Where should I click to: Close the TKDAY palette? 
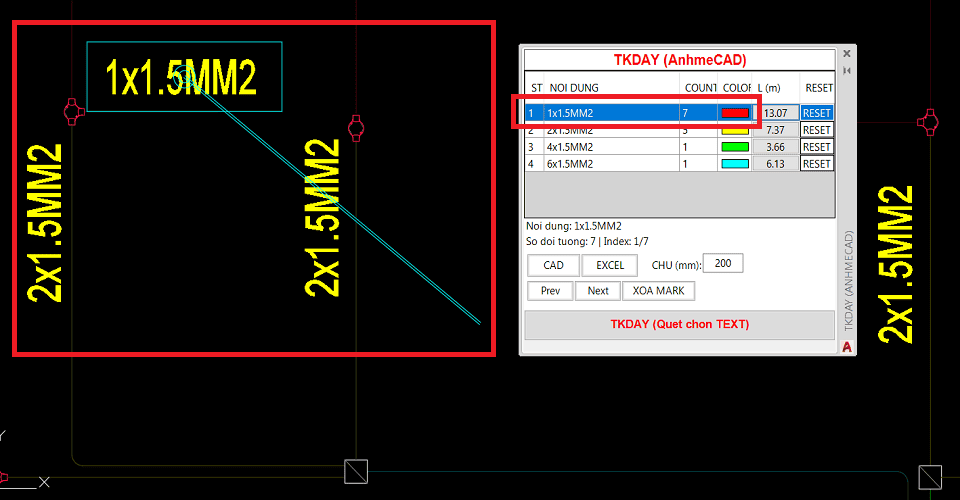pyautogui.click(x=847, y=54)
